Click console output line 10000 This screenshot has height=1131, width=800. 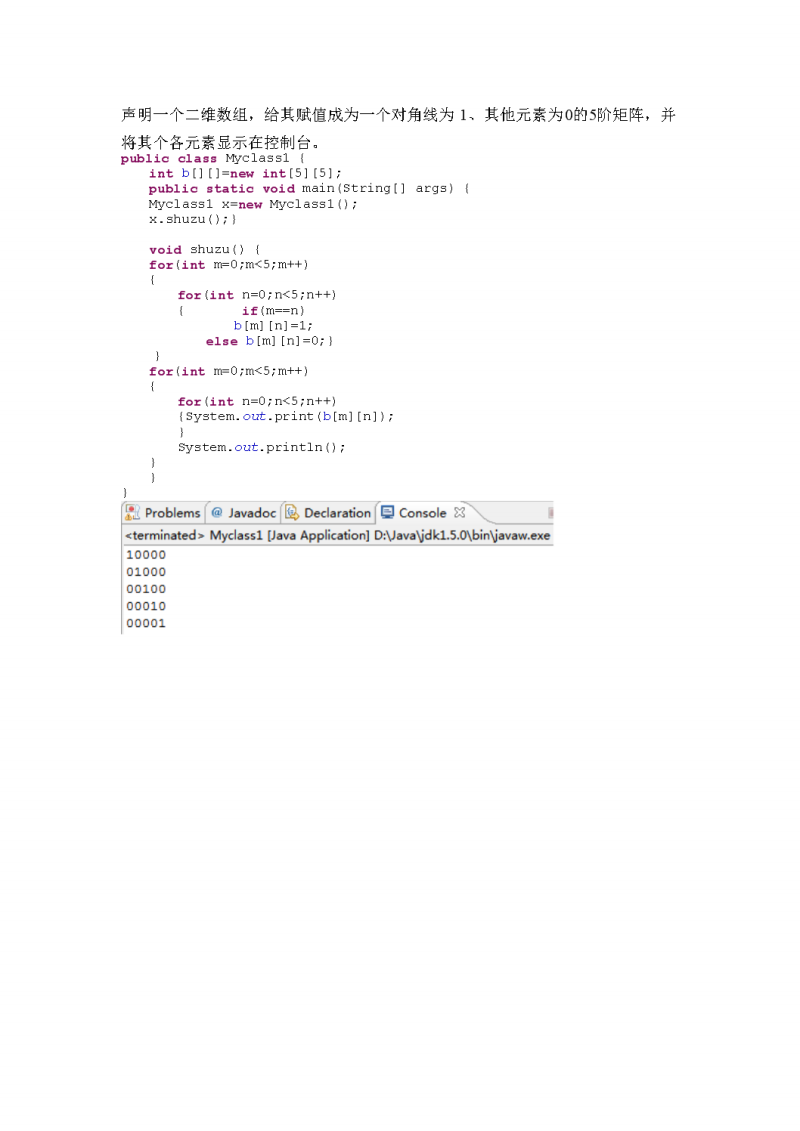coord(146,555)
